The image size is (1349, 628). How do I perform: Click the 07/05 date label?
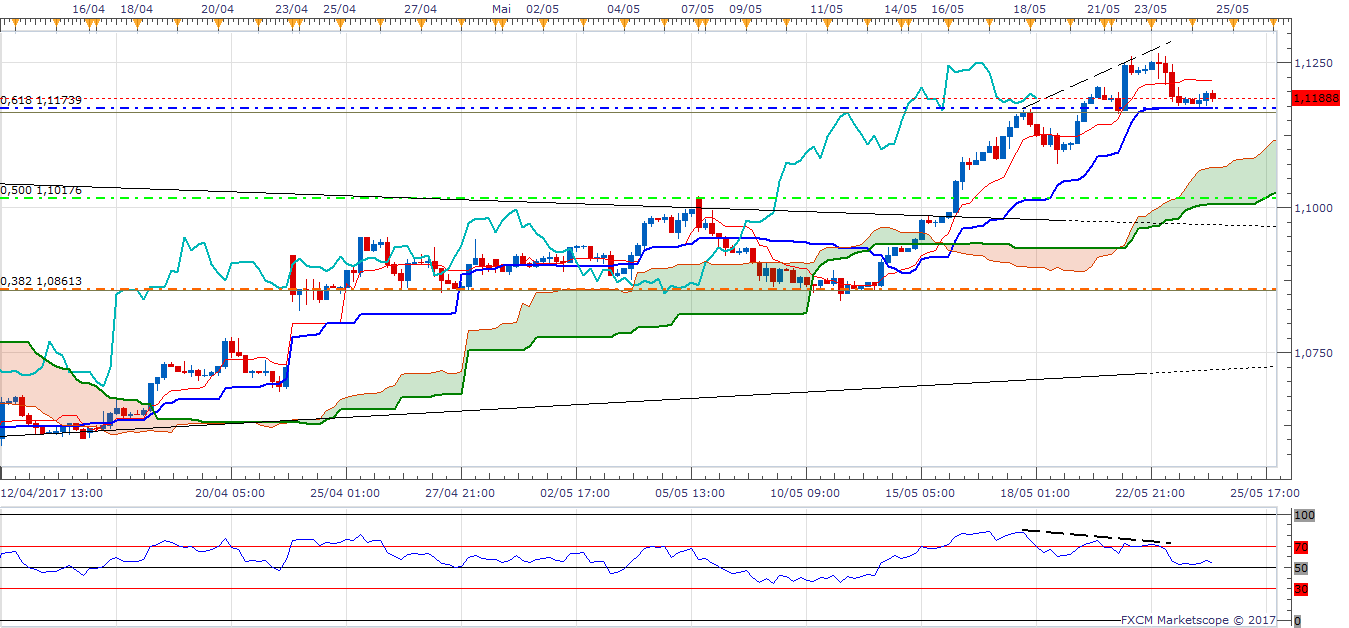(697, 8)
